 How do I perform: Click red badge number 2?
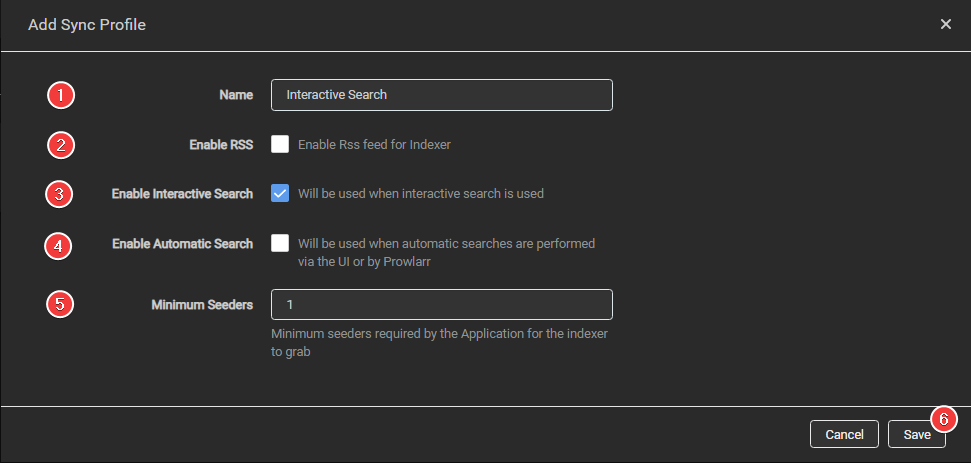62,145
